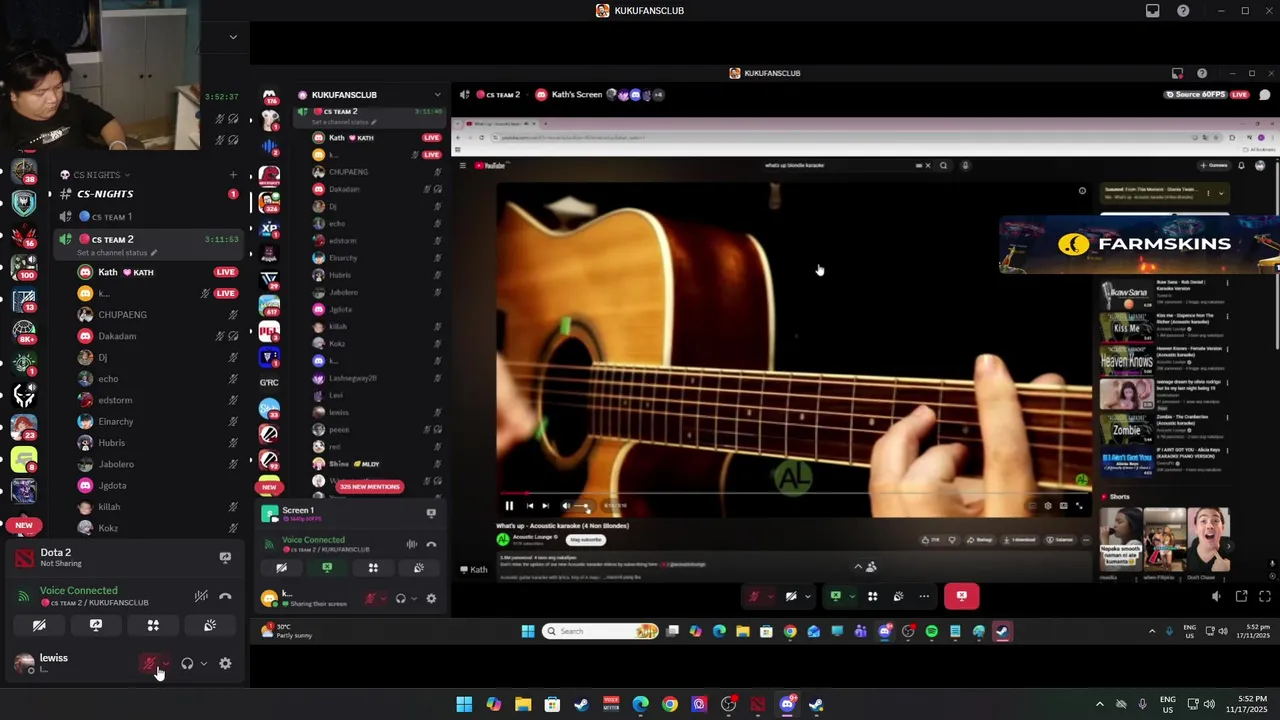Open camera options arrow in stream control bar
The width and height of the screenshot is (1280, 720).
(808, 597)
